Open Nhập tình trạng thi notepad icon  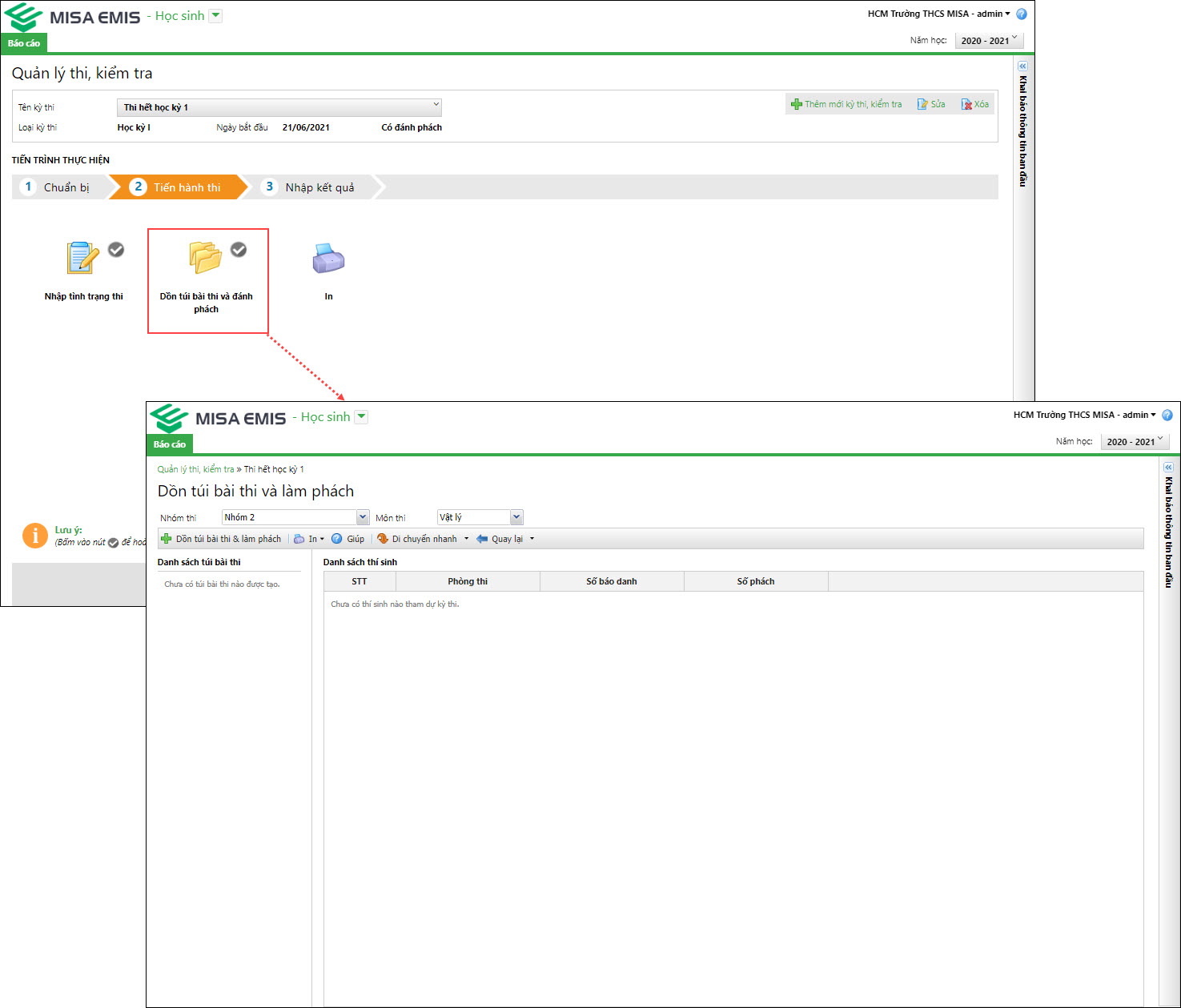pos(82,258)
